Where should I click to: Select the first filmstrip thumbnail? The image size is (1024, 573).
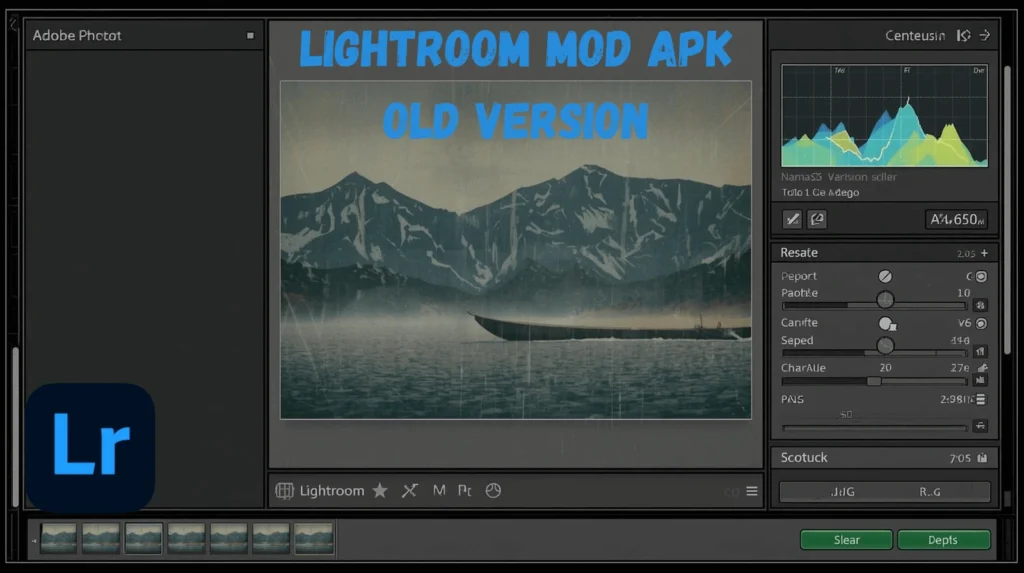(58, 539)
